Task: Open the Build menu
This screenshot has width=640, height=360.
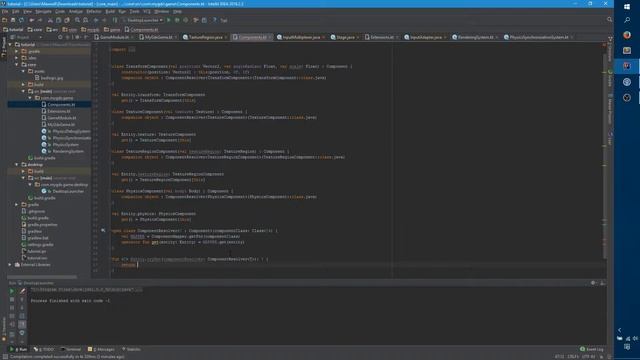Action: (110, 11)
